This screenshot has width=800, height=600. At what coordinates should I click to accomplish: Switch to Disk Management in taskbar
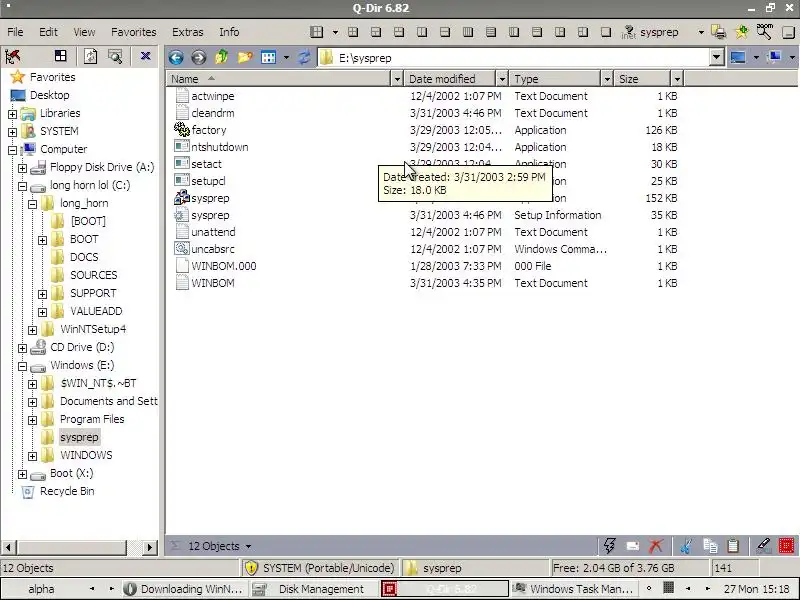coord(314,589)
